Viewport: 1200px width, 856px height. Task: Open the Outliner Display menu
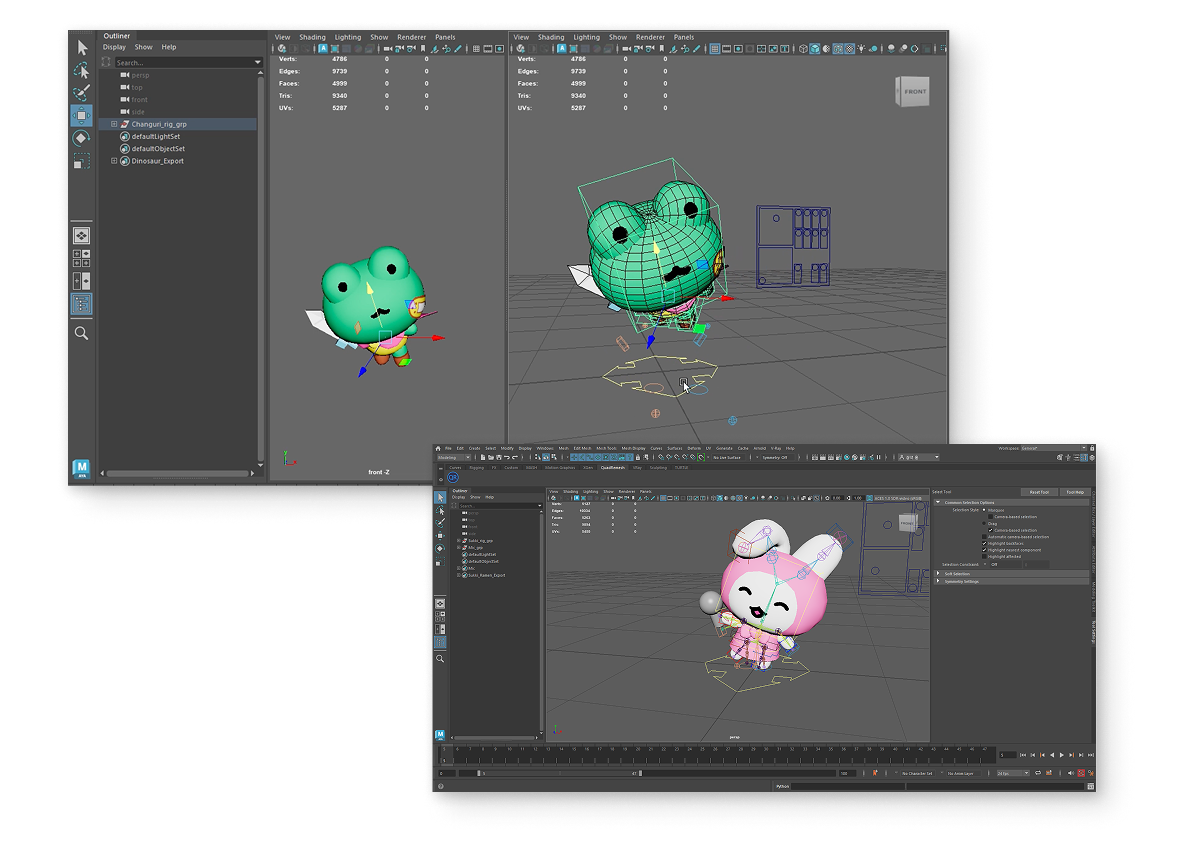pyautogui.click(x=114, y=47)
